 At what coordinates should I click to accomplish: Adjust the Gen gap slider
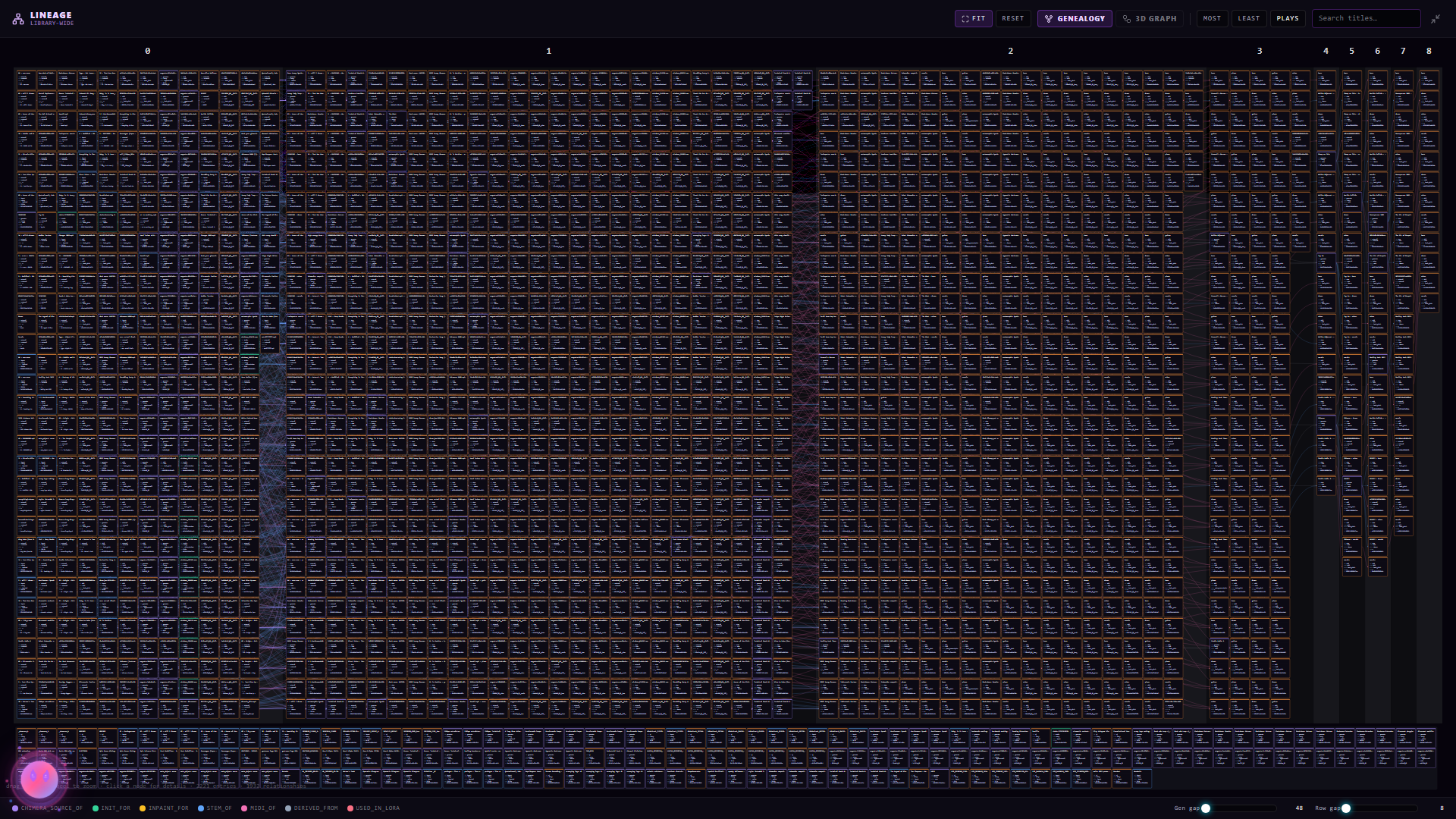1241,808
